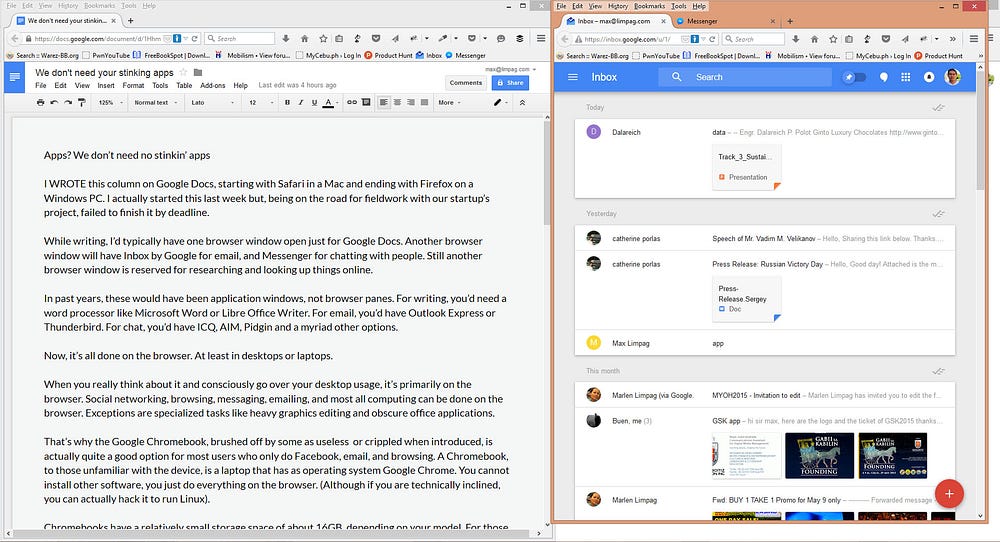Click the Docs page vertical scrollbar
Viewport: 1000px width, 542px height.
pyautogui.click(x=547, y=172)
